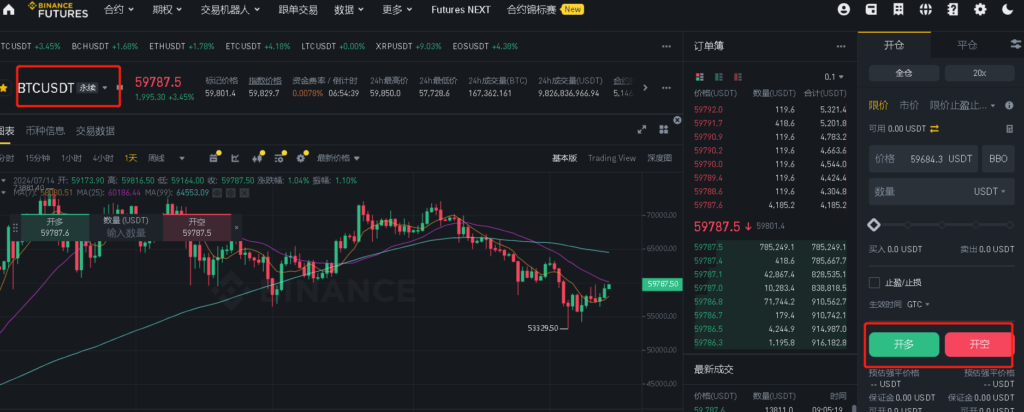
Task: Expand the chart to fullscreen
Action: [642, 129]
